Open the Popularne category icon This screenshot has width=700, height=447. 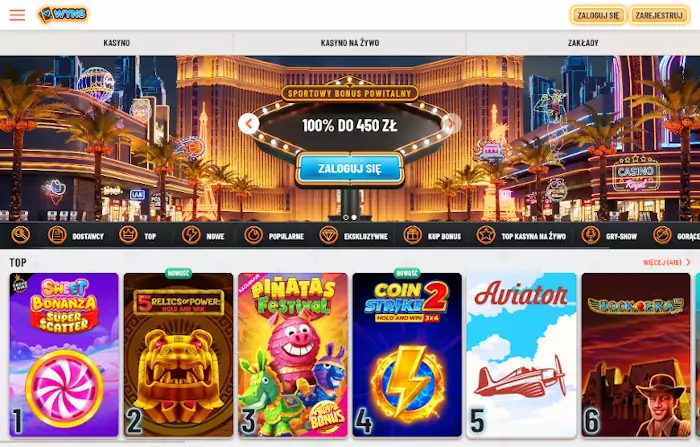[x=254, y=235]
